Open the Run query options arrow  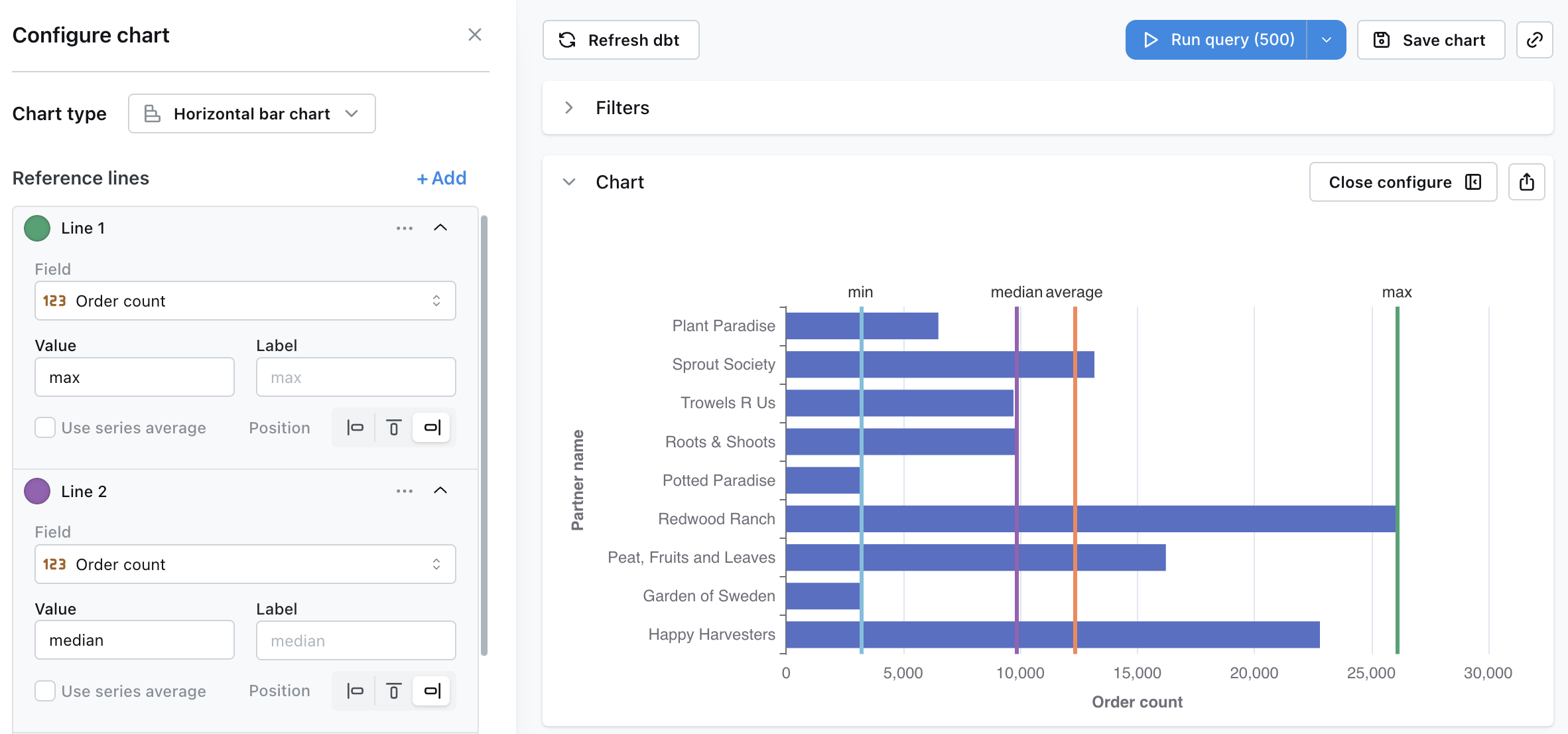tap(1326, 40)
